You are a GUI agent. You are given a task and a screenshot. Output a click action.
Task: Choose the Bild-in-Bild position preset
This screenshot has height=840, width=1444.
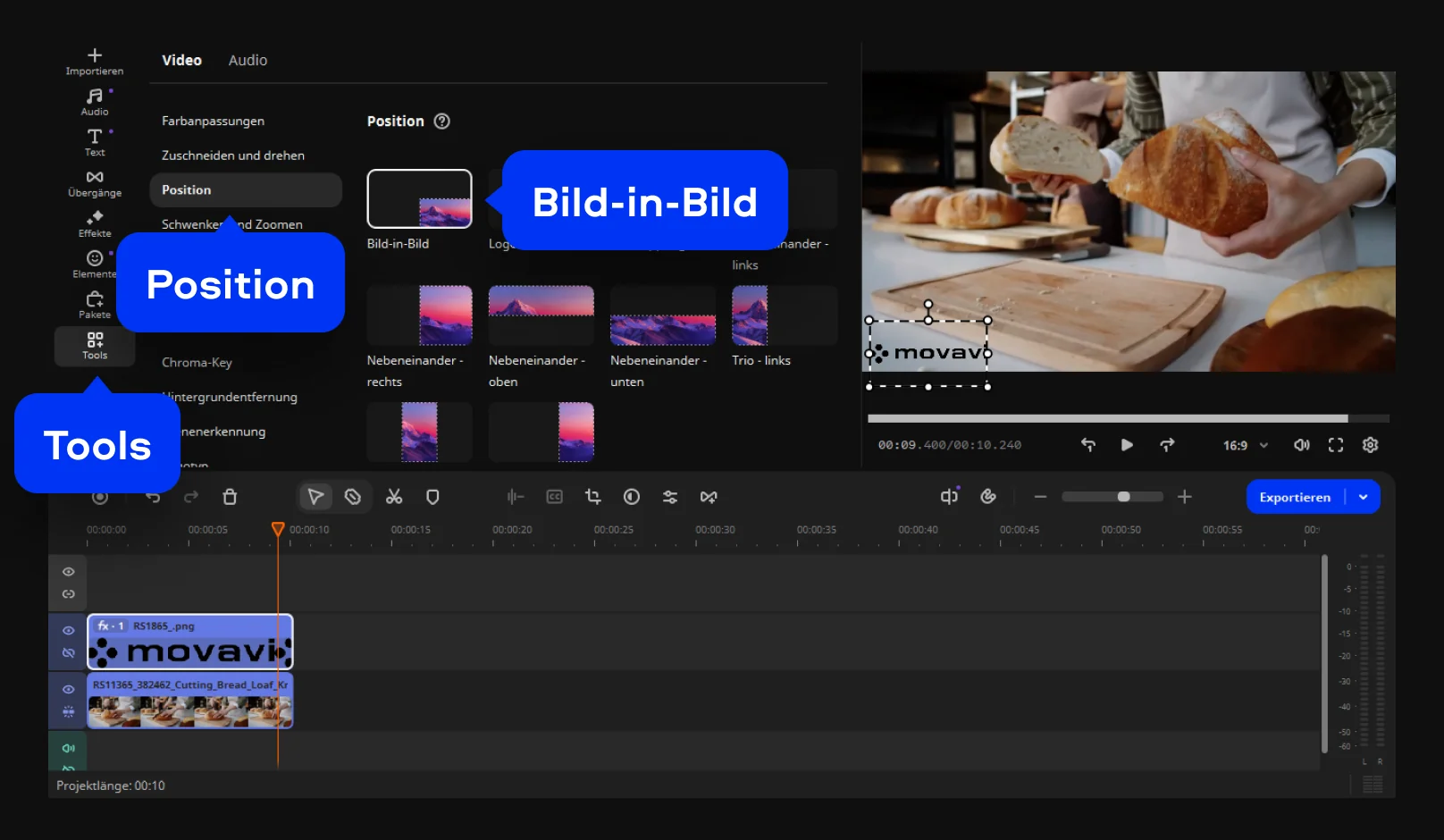[x=419, y=198]
